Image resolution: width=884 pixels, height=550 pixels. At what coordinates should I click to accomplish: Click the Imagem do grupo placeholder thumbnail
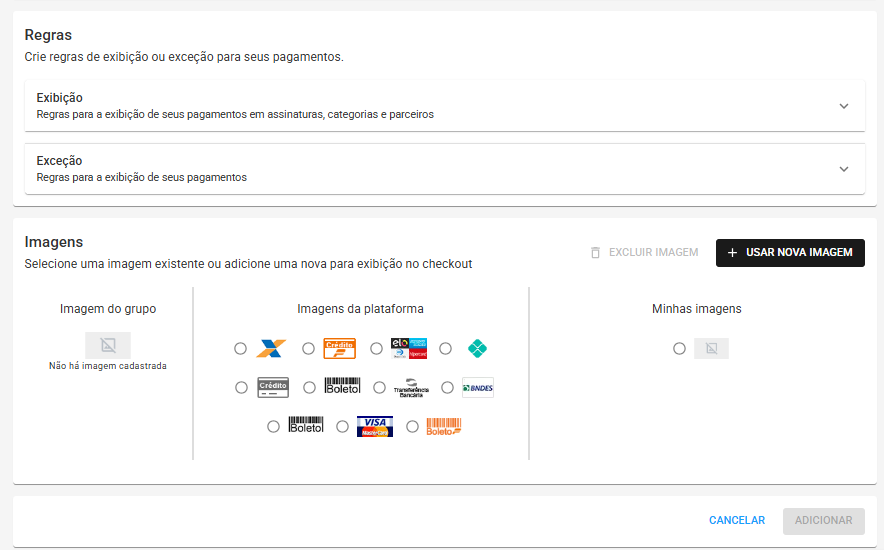(108, 345)
